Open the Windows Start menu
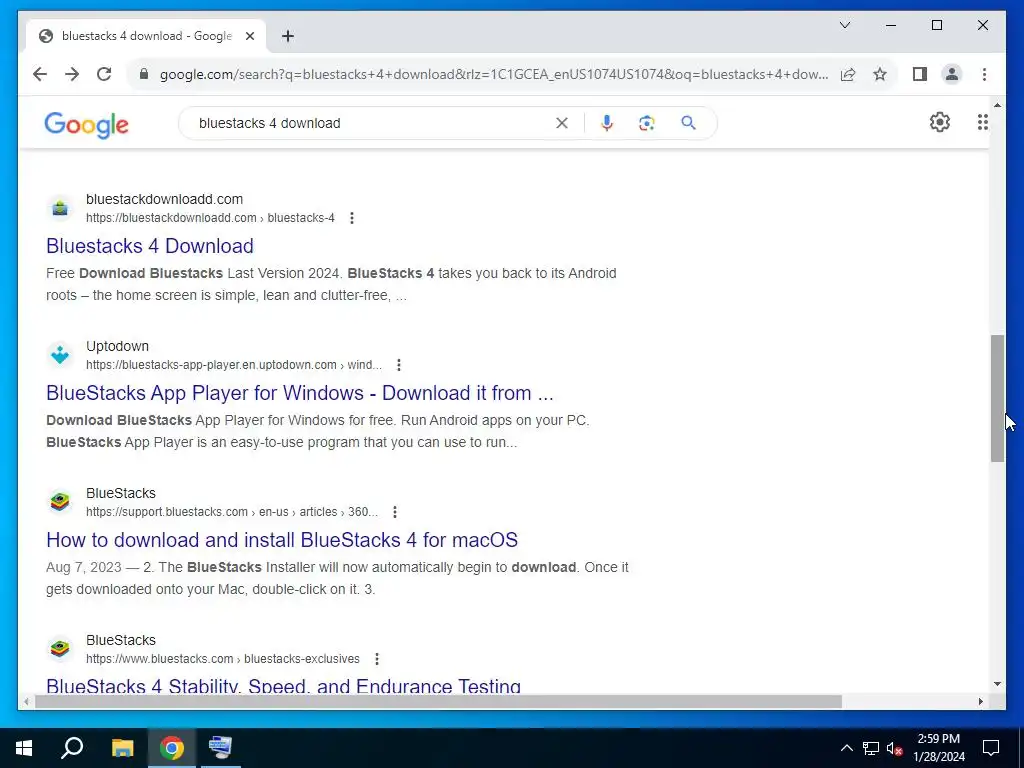The width and height of the screenshot is (1024, 768). [x=24, y=748]
